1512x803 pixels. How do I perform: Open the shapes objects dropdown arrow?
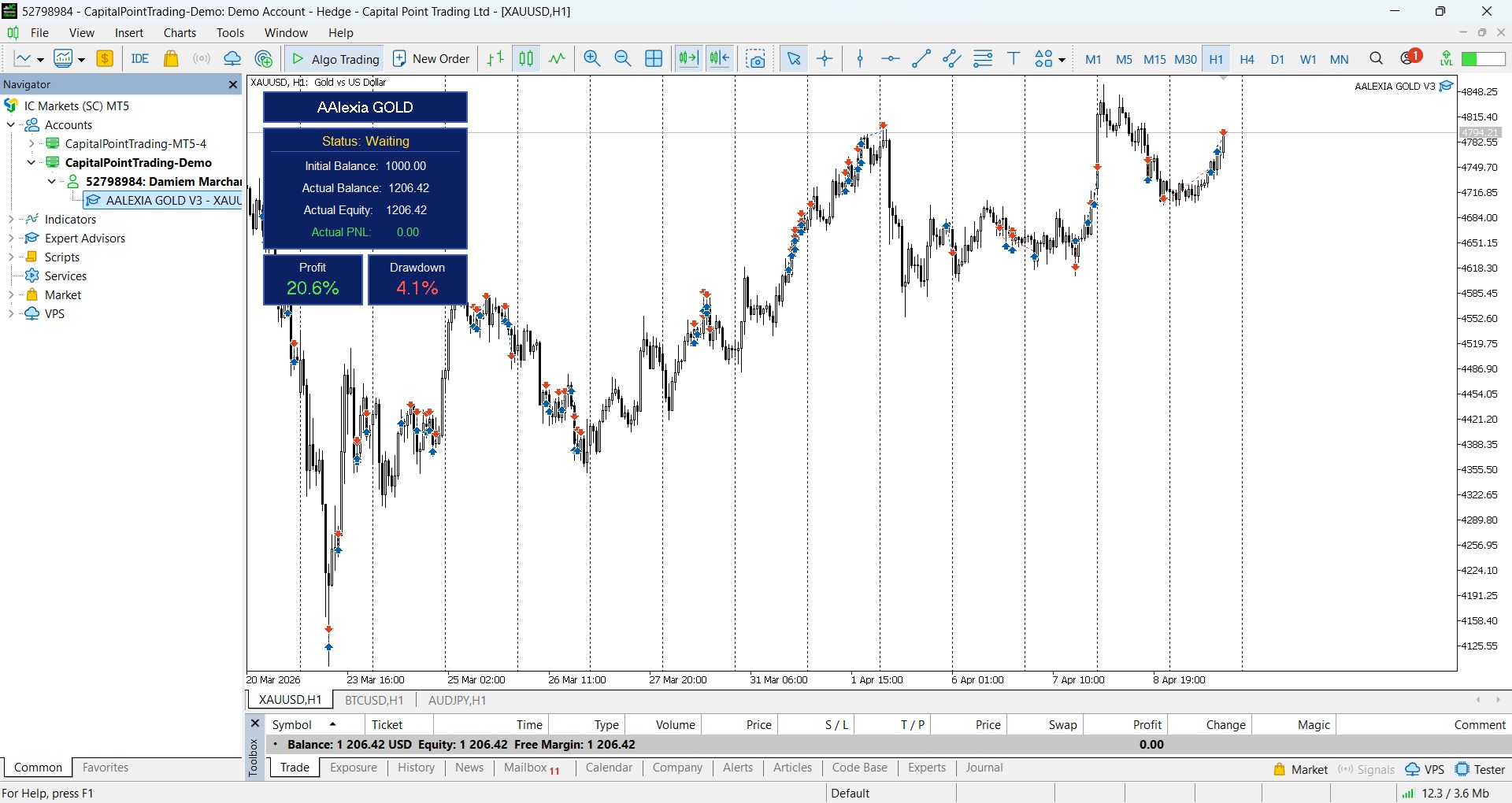click(1062, 60)
